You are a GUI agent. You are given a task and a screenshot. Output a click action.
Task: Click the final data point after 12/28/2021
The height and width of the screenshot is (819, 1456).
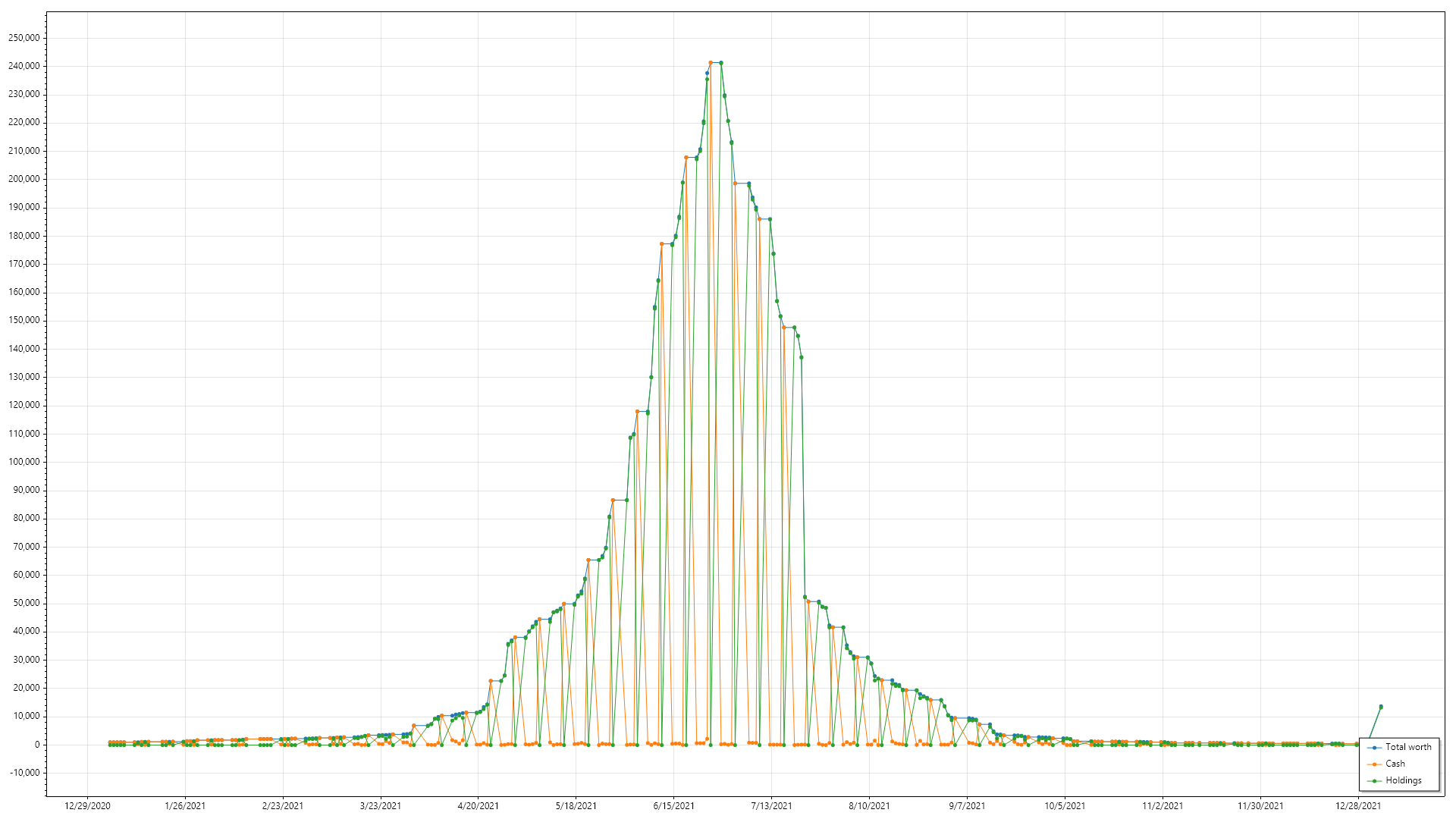[x=1381, y=707]
